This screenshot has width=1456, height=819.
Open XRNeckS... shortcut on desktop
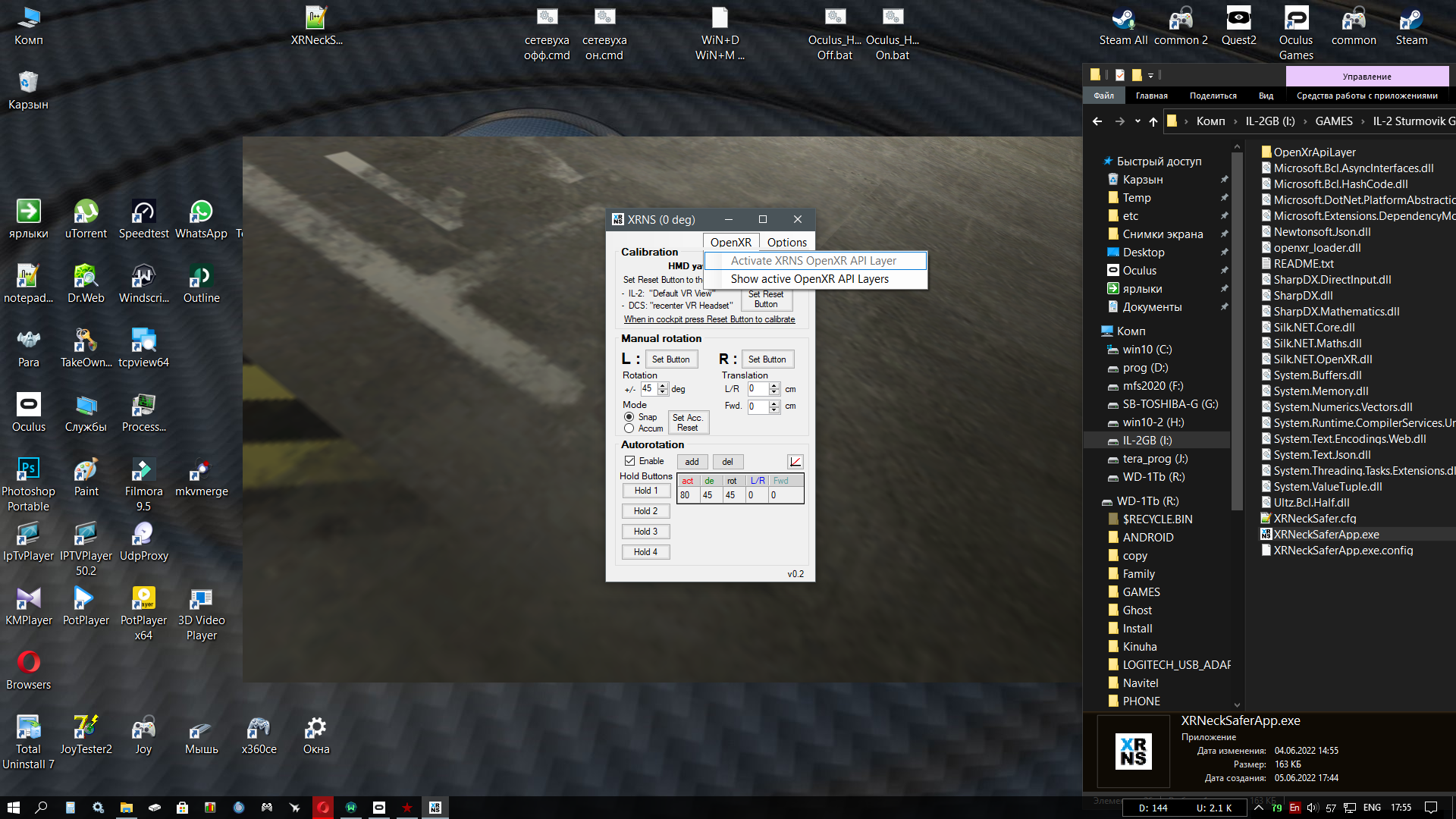click(x=316, y=25)
